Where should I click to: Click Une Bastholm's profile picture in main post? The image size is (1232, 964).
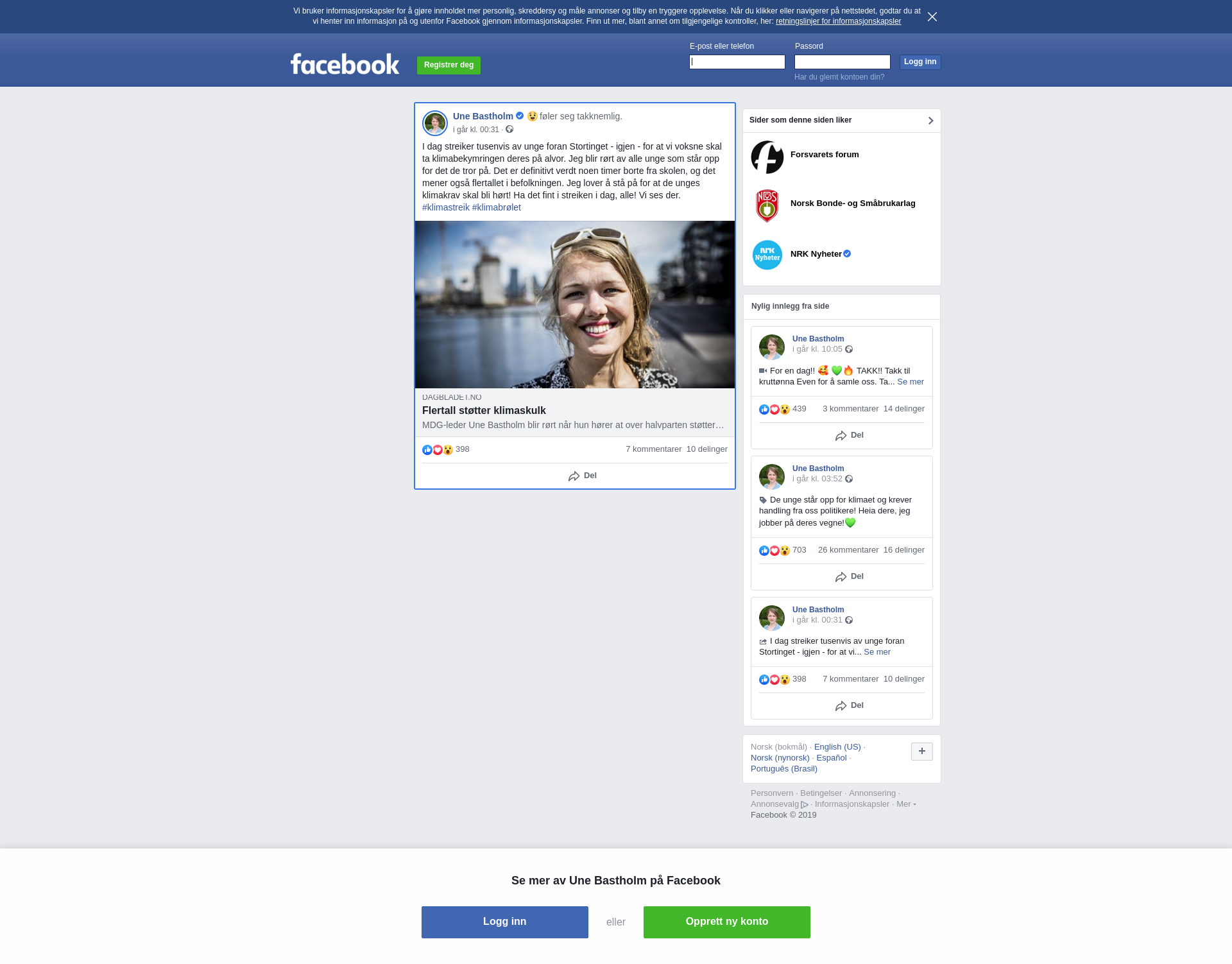click(435, 123)
